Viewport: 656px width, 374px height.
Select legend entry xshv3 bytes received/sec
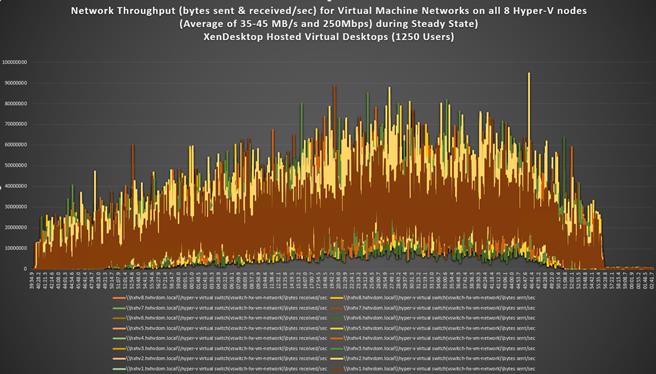[220, 348]
